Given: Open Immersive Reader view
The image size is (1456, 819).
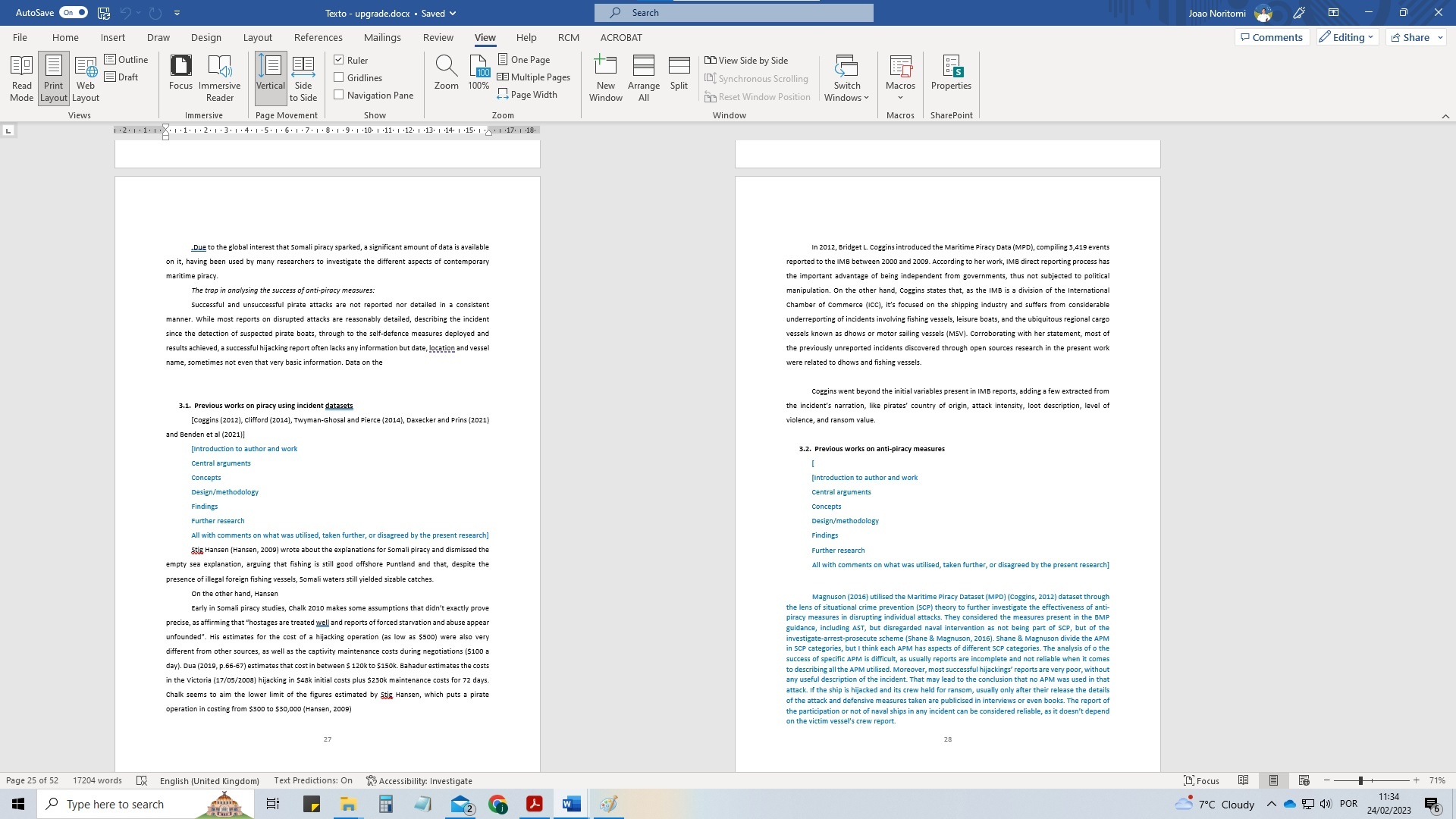Looking at the screenshot, I should 219,77.
